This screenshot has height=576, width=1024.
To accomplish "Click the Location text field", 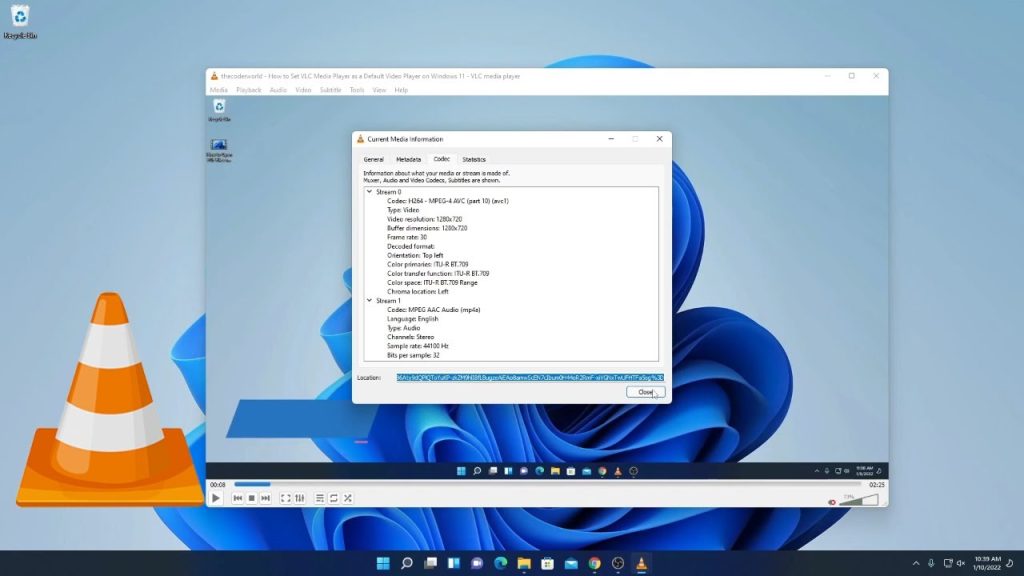I will tap(529, 377).
